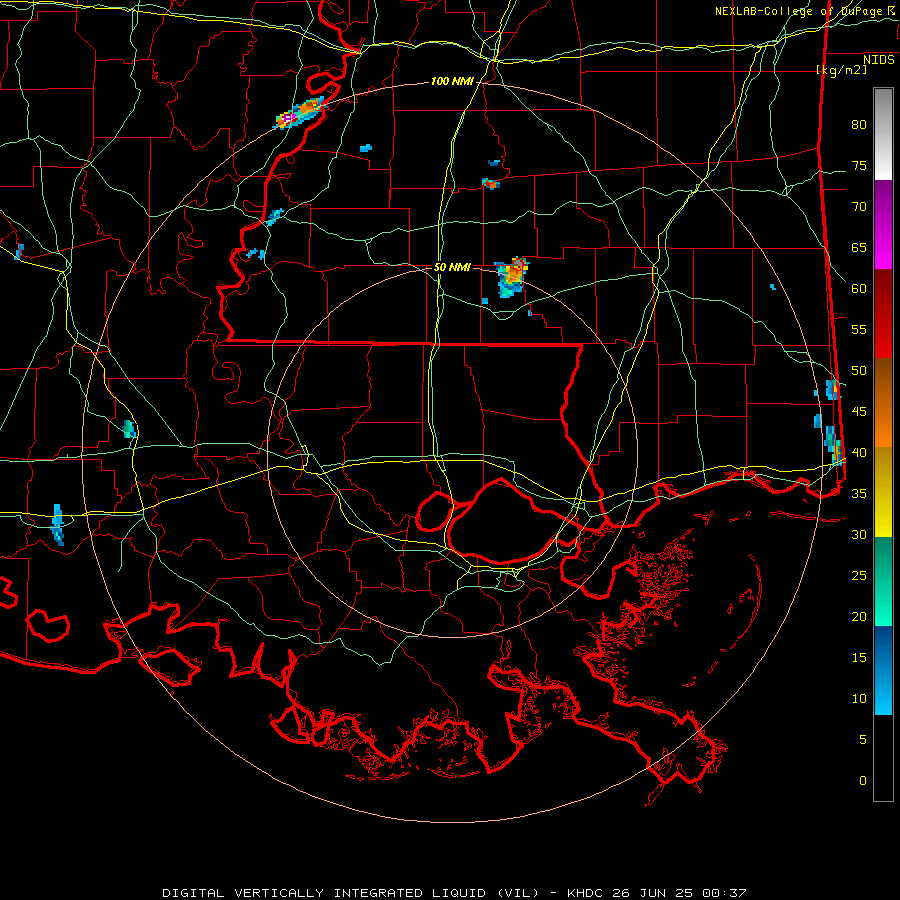Image resolution: width=900 pixels, height=900 pixels.
Task: Select the [kg/m2] units label
Action: tap(841, 70)
